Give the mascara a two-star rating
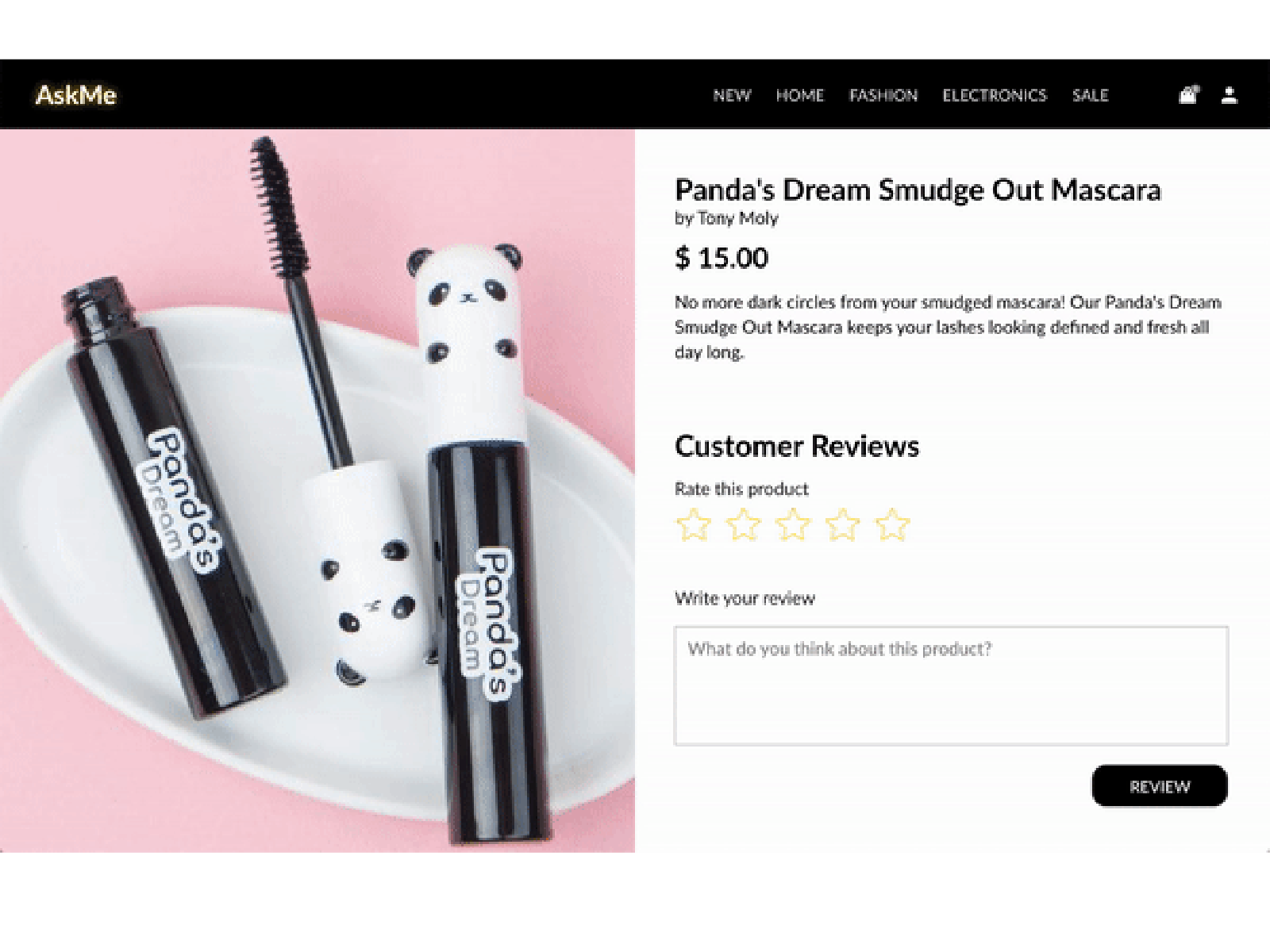This screenshot has height=952, width=1270. 743,525
